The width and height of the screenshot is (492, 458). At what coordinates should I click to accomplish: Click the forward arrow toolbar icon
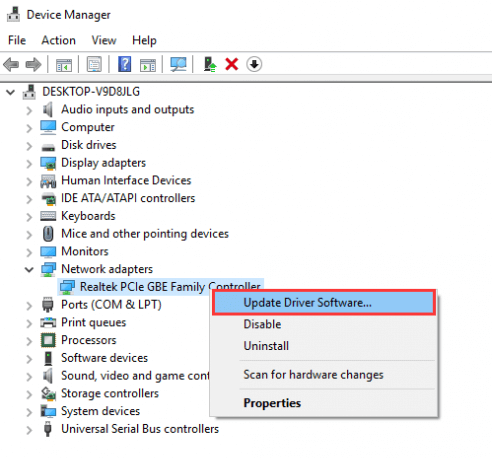[x=33, y=64]
